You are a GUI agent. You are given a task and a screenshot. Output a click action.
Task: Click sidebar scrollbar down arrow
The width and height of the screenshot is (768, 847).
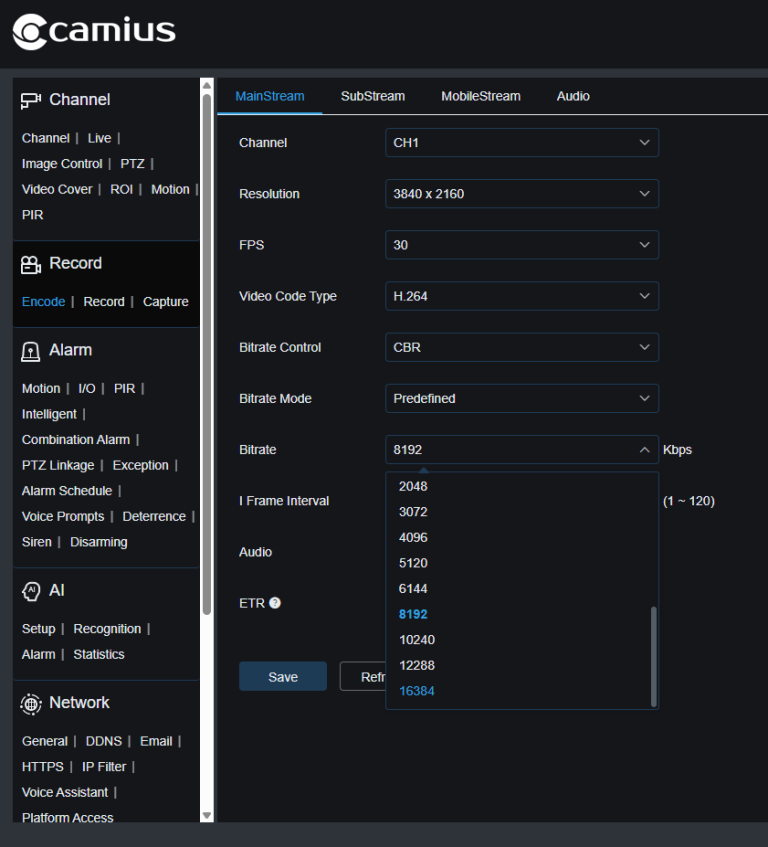(x=206, y=815)
